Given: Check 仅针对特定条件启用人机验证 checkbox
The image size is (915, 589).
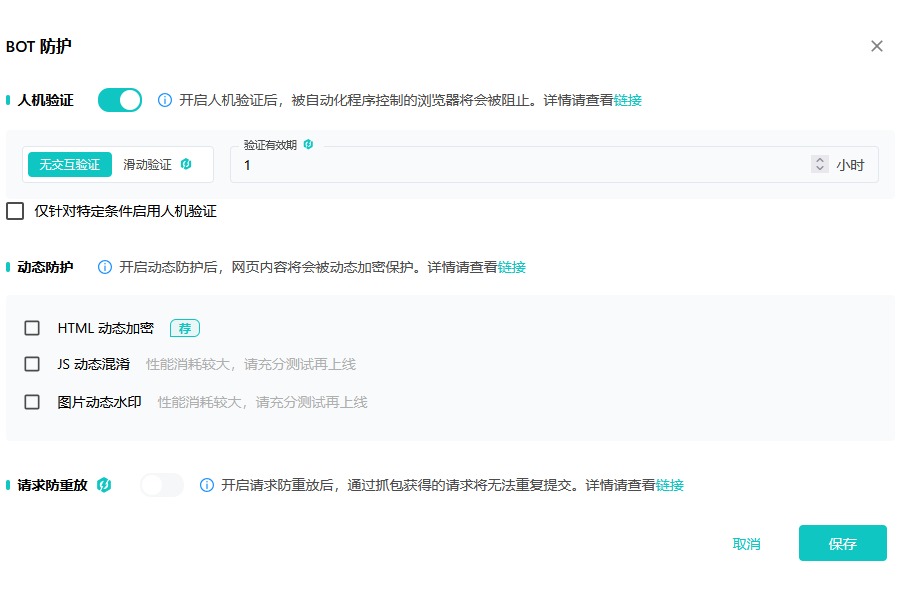Looking at the screenshot, I should 15,211.
